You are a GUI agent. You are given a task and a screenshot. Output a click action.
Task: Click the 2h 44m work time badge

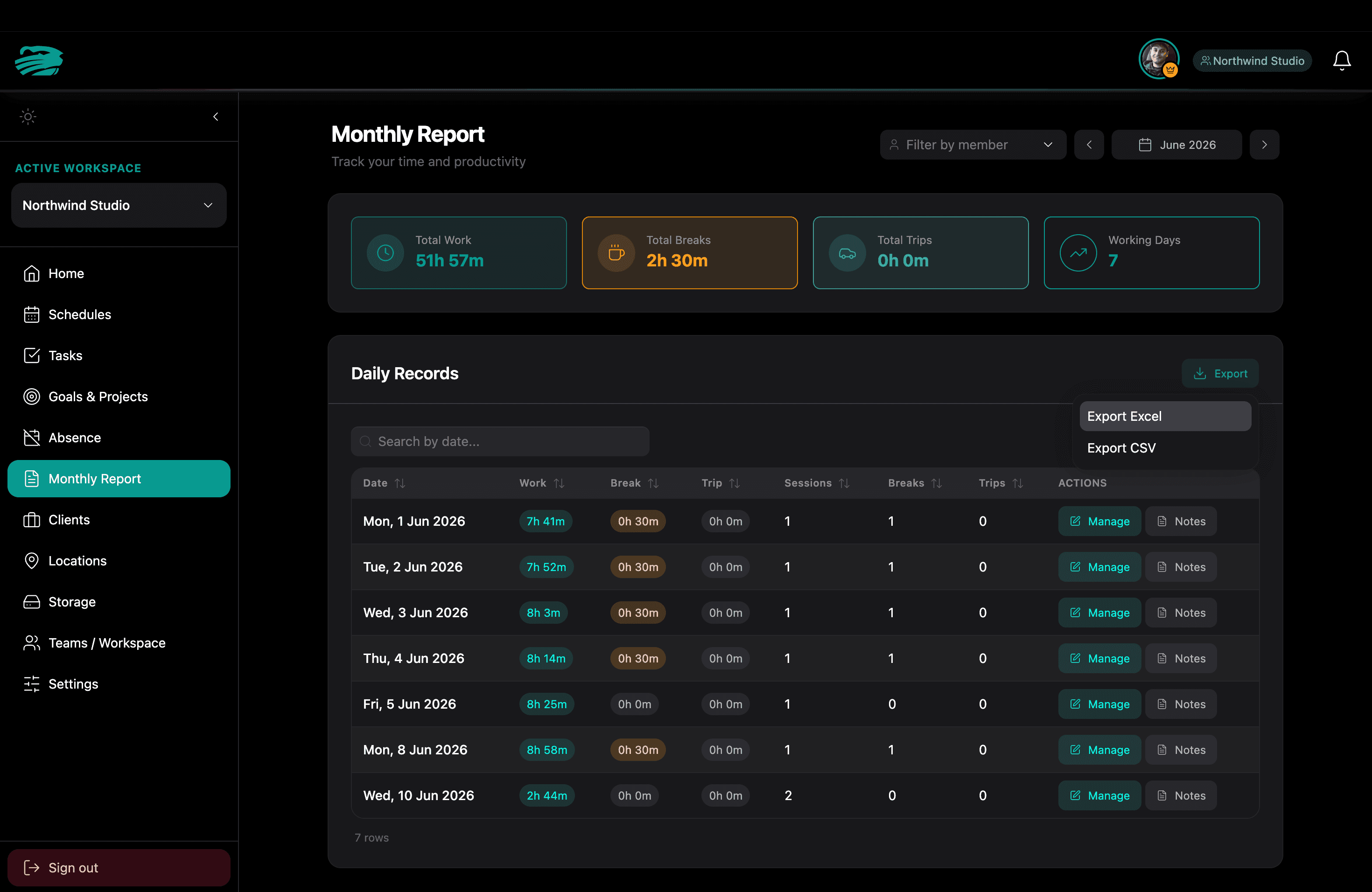coord(546,795)
